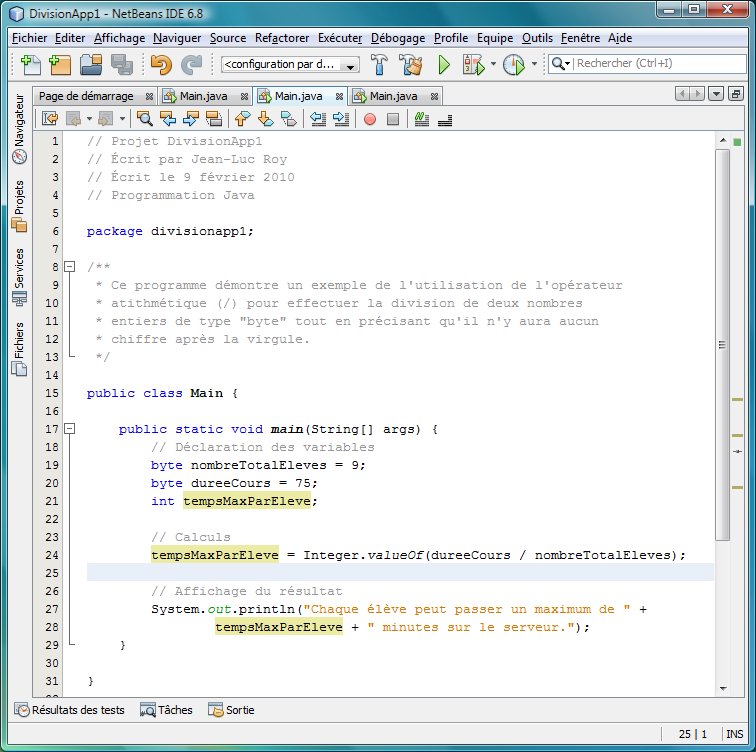The image size is (756, 752).
Task: Build the main project with the hammer icon
Action: [379, 64]
